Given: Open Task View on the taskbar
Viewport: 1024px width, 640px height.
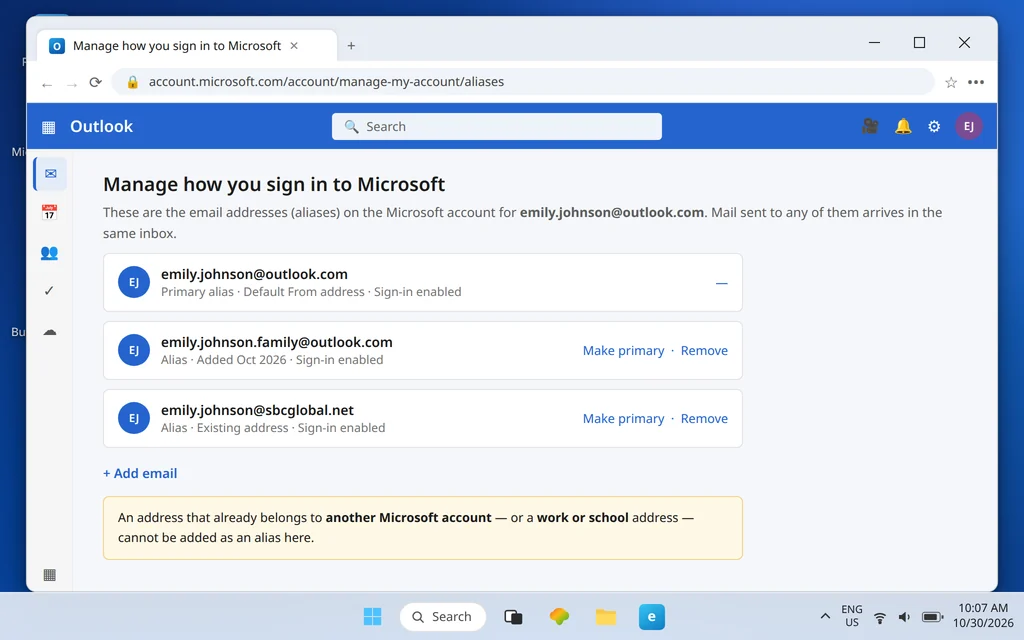Looking at the screenshot, I should (513, 616).
